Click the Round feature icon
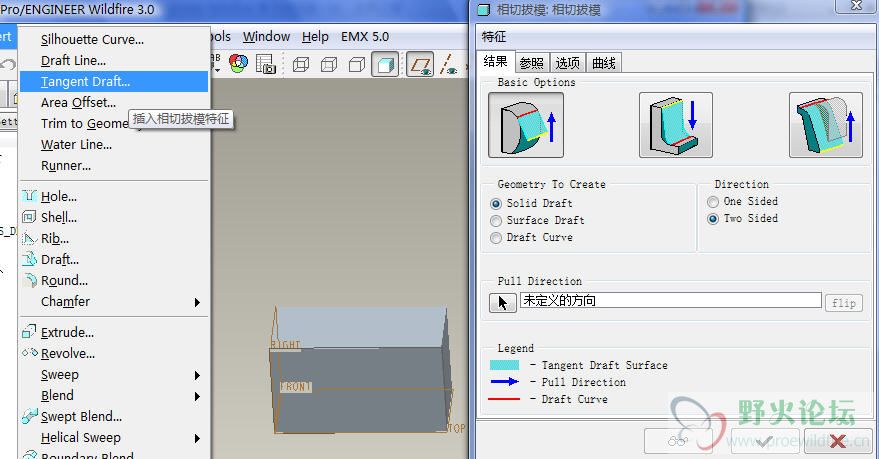879x459 pixels. [29, 280]
